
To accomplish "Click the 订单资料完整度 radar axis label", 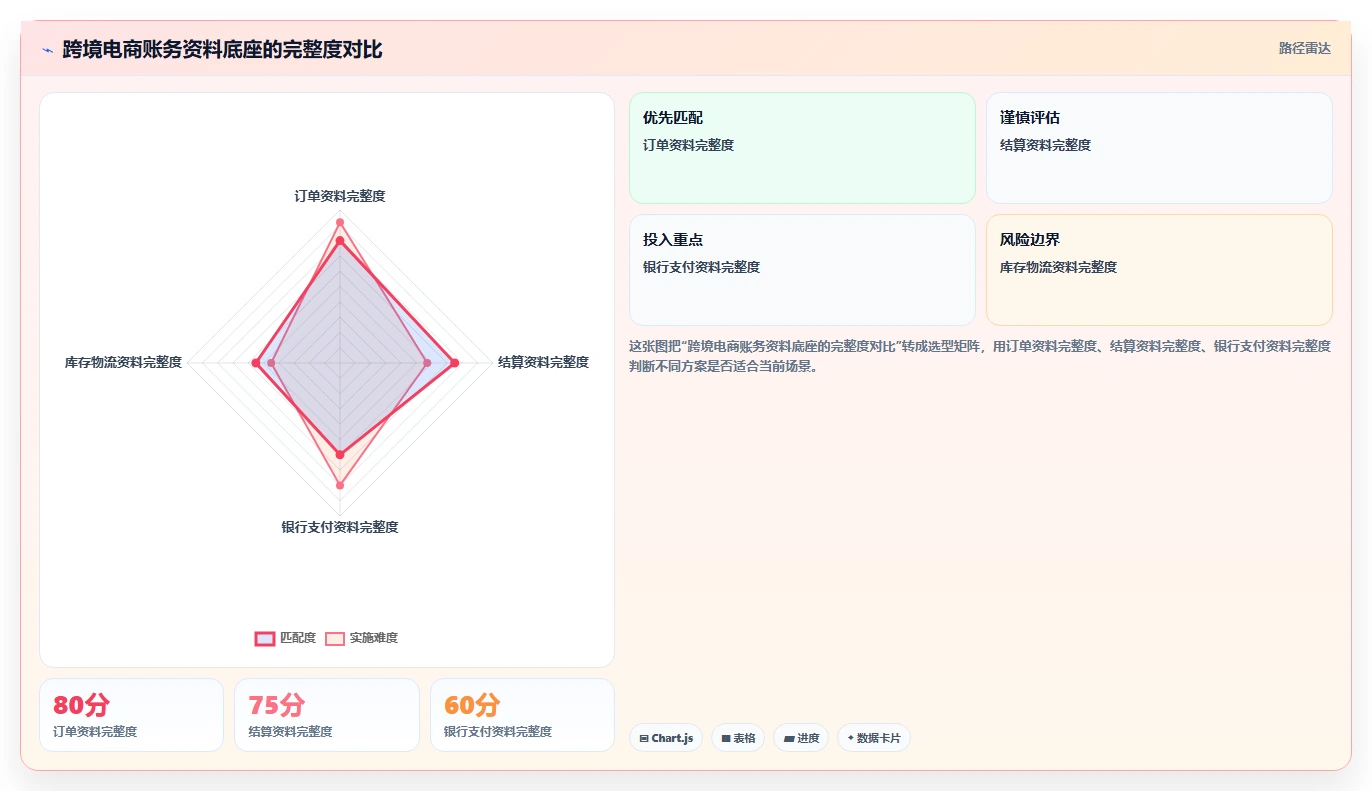I will coord(340,196).
